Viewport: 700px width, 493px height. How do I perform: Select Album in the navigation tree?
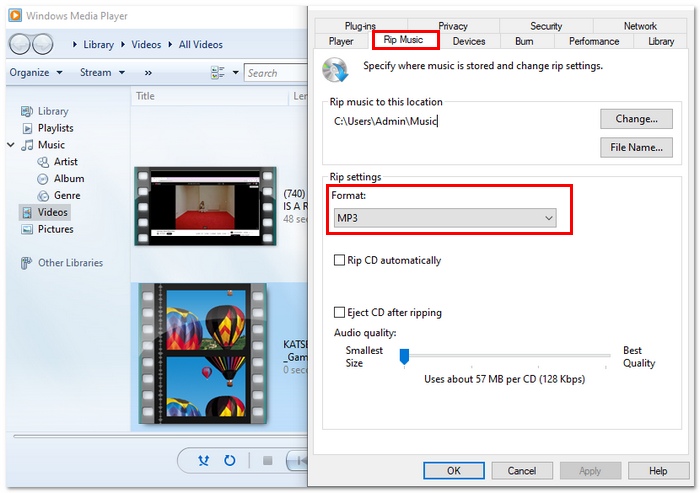click(x=69, y=179)
